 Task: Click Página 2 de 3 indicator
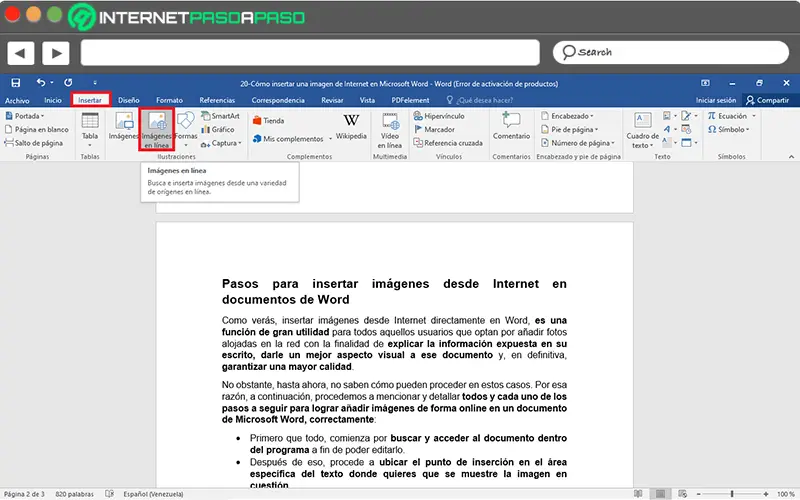point(24,494)
